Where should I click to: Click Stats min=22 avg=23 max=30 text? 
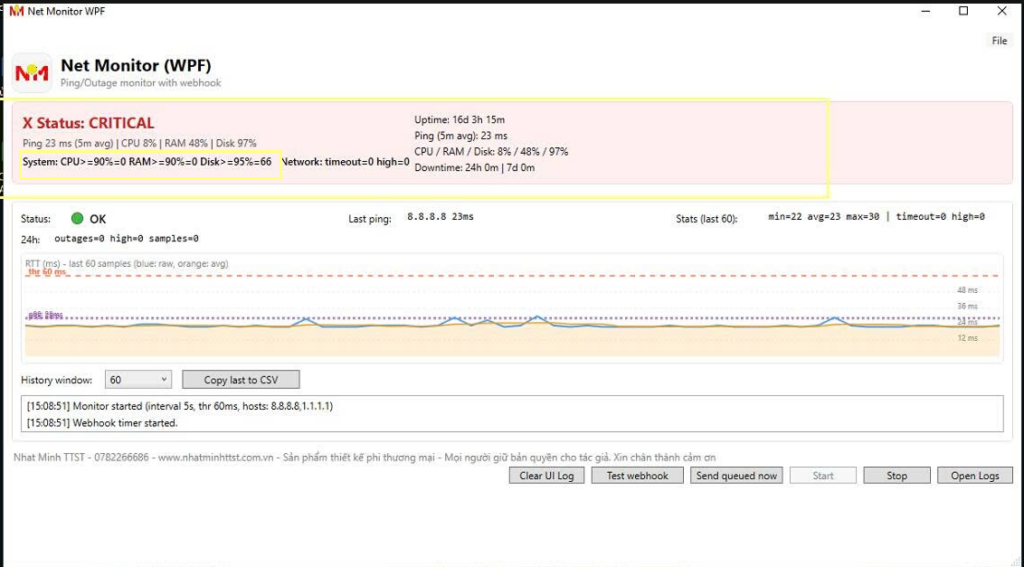(x=876, y=217)
